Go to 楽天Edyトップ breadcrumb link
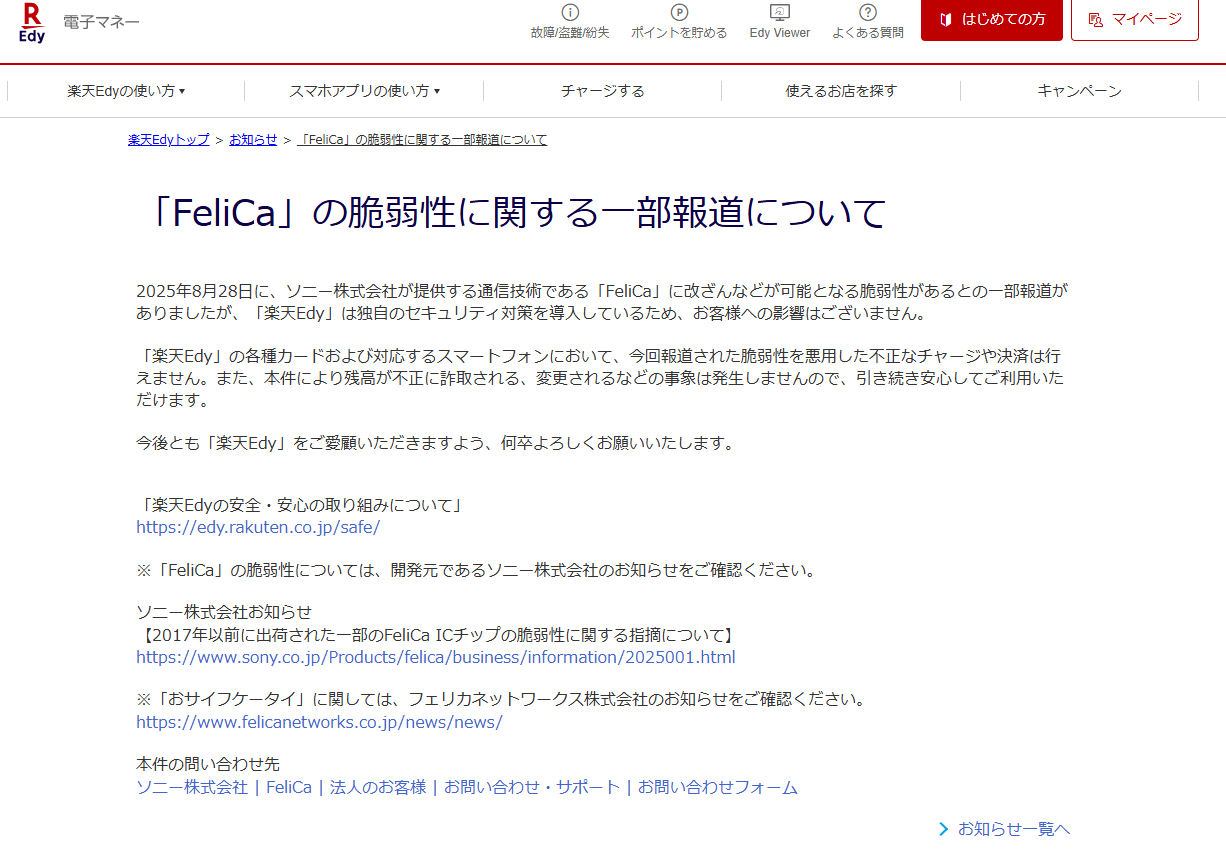Viewport: 1226px width, 849px height. 169,140
